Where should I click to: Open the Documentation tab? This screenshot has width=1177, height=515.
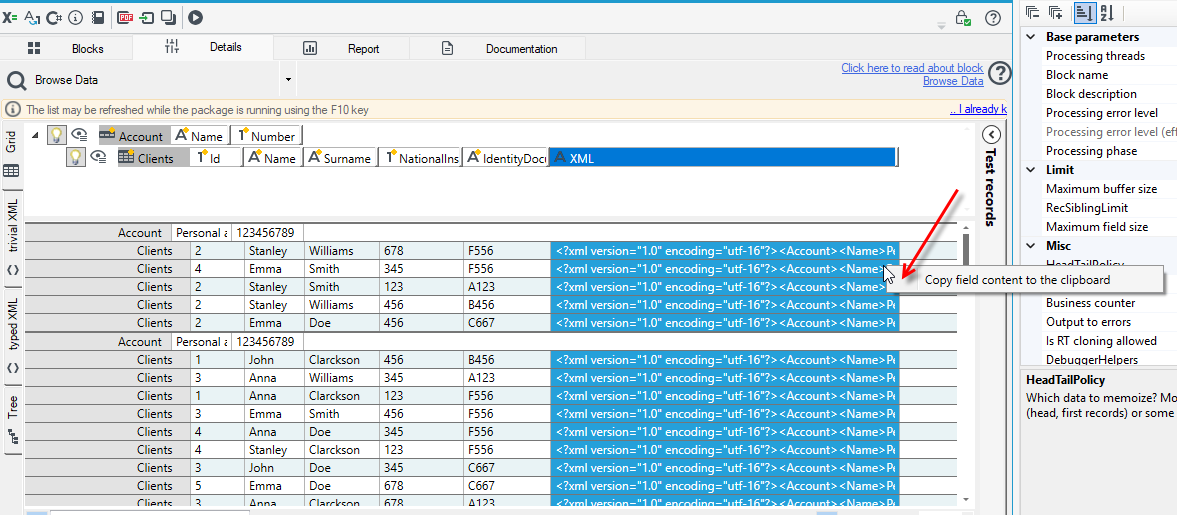pos(499,49)
